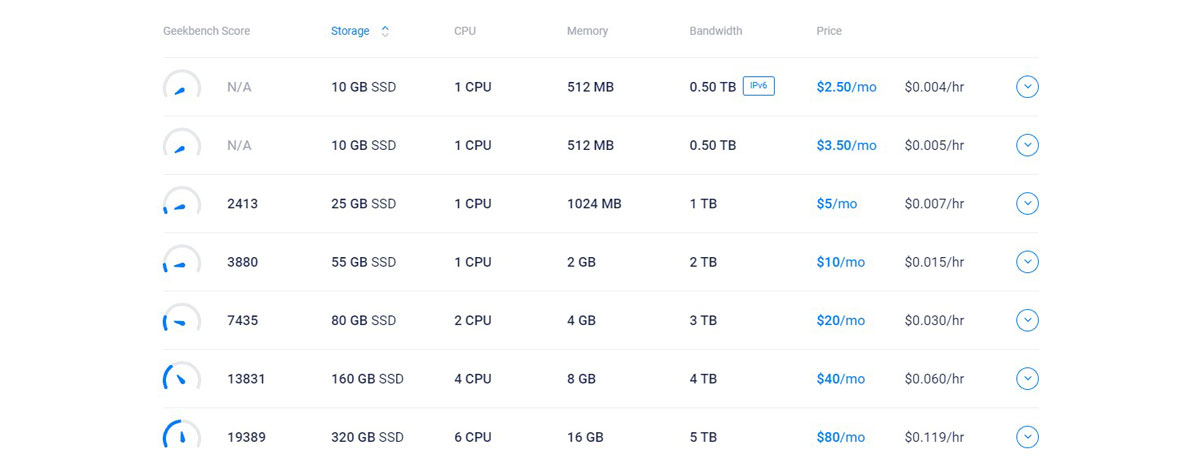Click the Price column header
This screenshot has height=463, width=1200.
[829, 31]
